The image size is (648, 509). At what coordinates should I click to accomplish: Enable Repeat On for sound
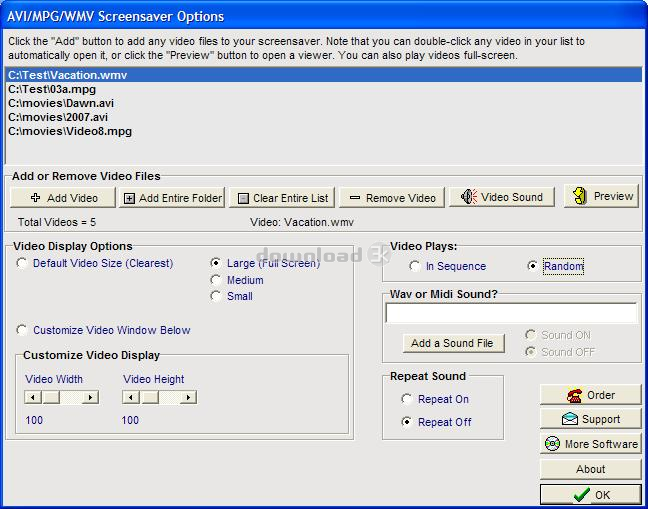click(406, 399)
